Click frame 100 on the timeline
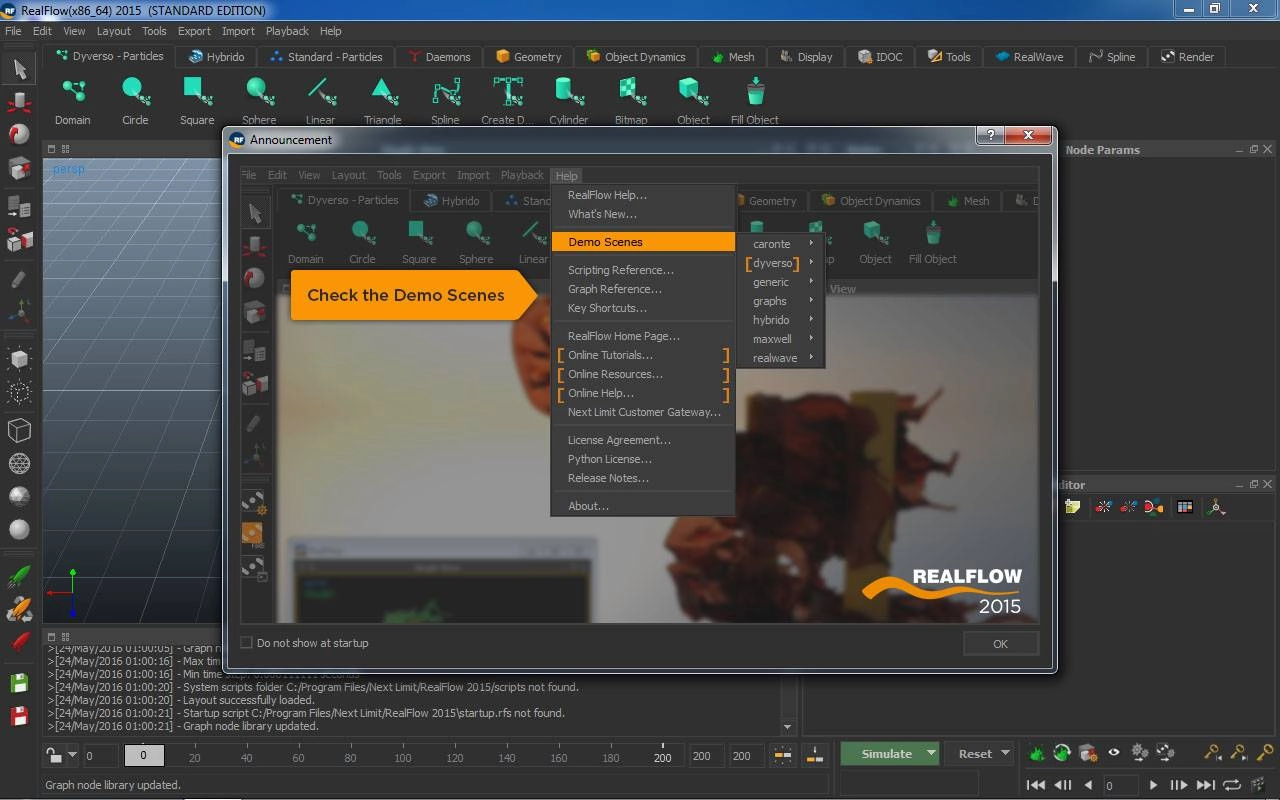Screen dimensions: 1280x800 (x=403, y=757)
